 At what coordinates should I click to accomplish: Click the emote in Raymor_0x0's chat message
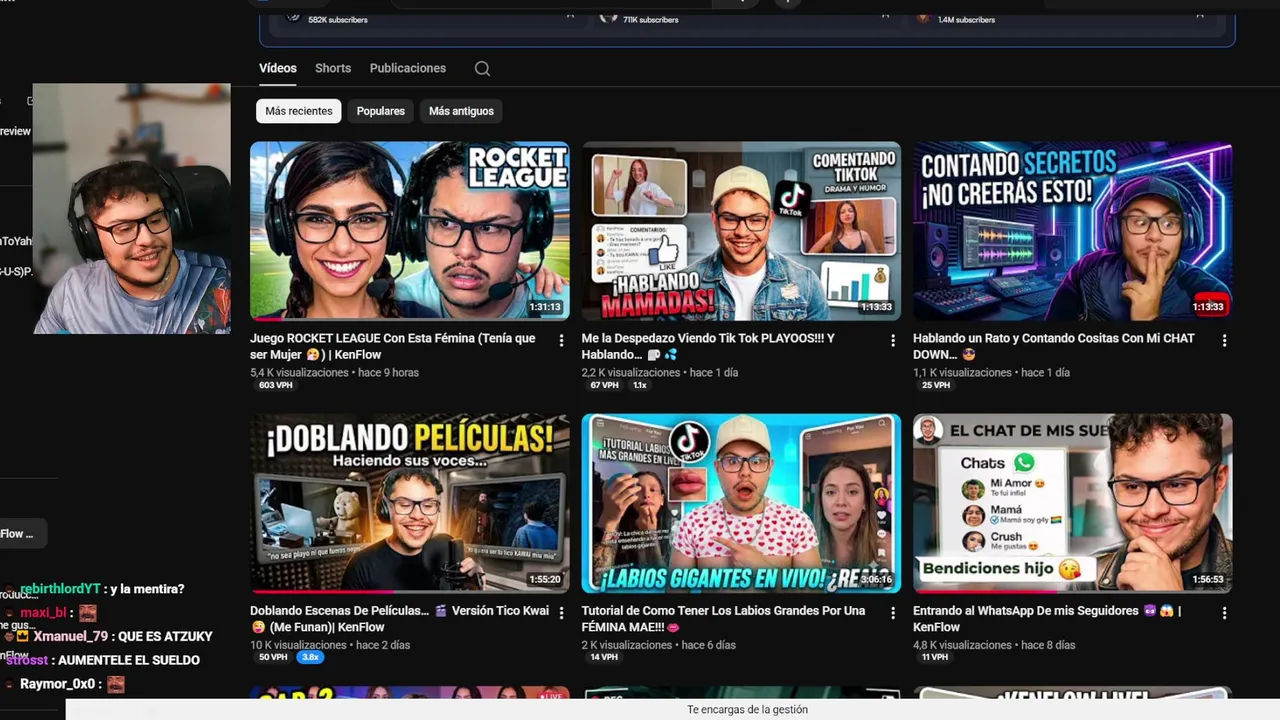click(116, 684)
